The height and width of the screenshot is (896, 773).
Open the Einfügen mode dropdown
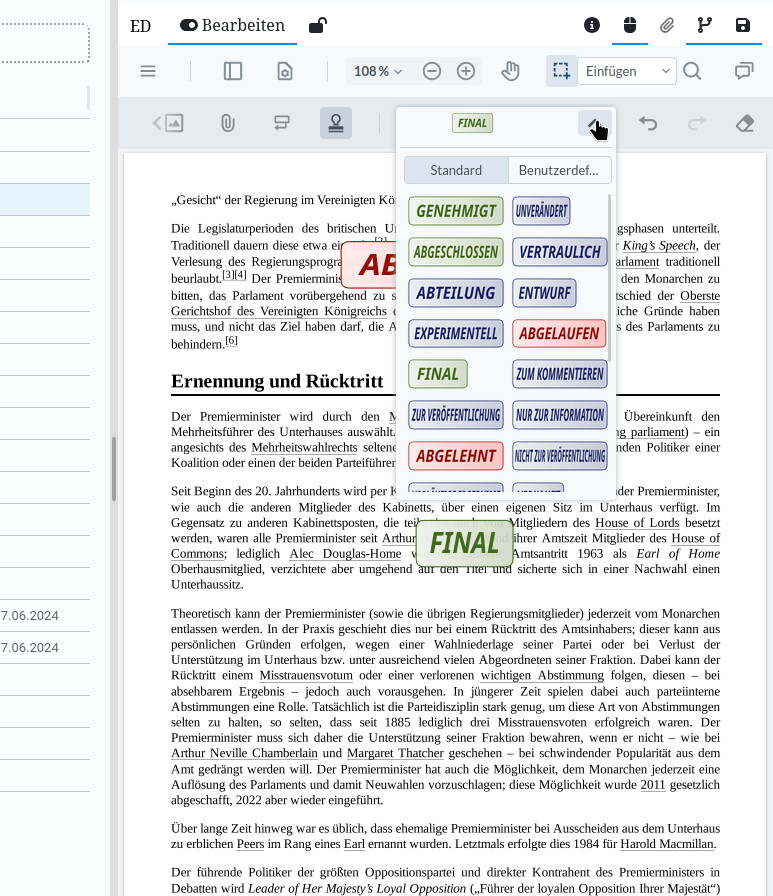pyautogui.click(x=627, y=71)
